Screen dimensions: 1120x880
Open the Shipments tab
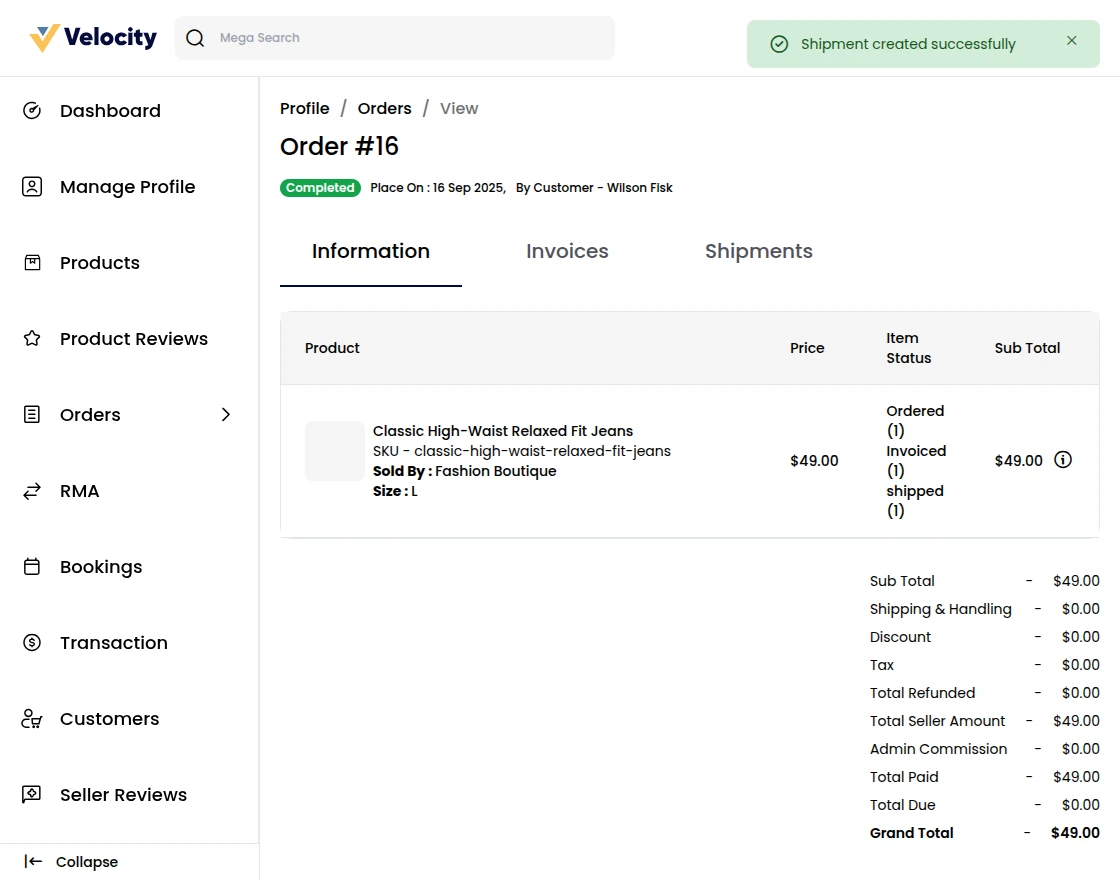[758, 252]
